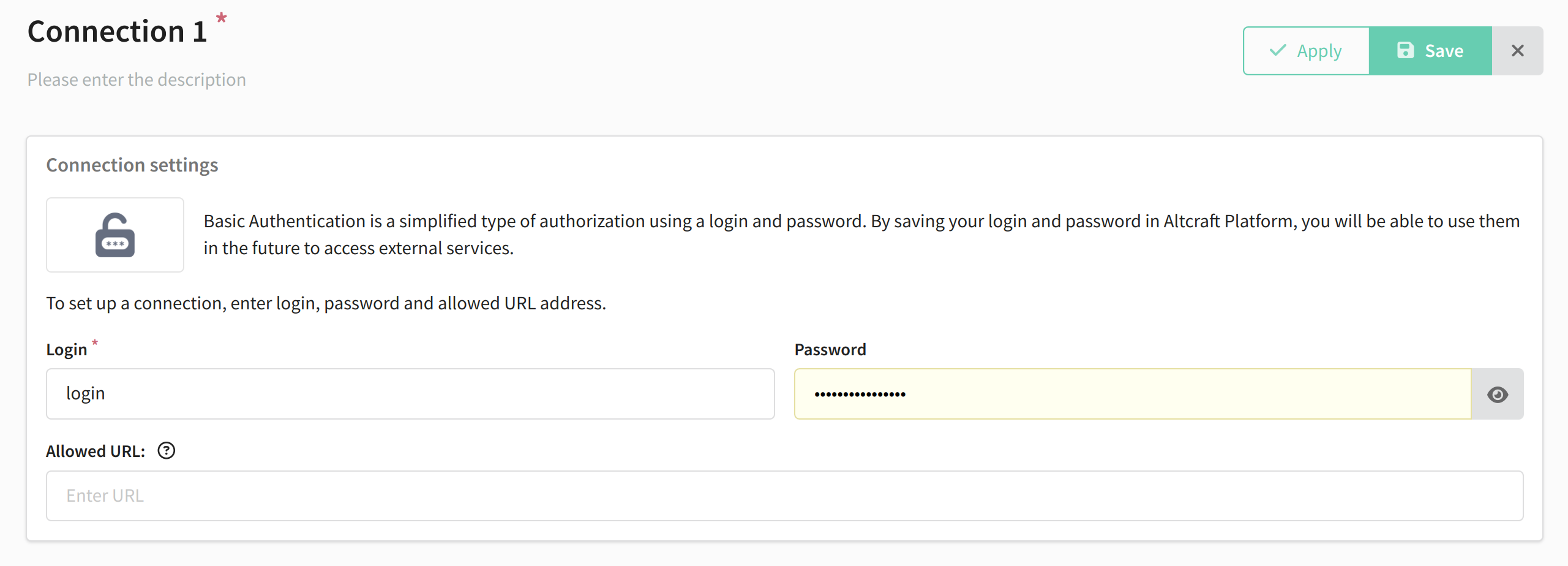Click the Basic Authentication description paragraph
This screenshot has height=566, width=1568.
click(861, 235)
